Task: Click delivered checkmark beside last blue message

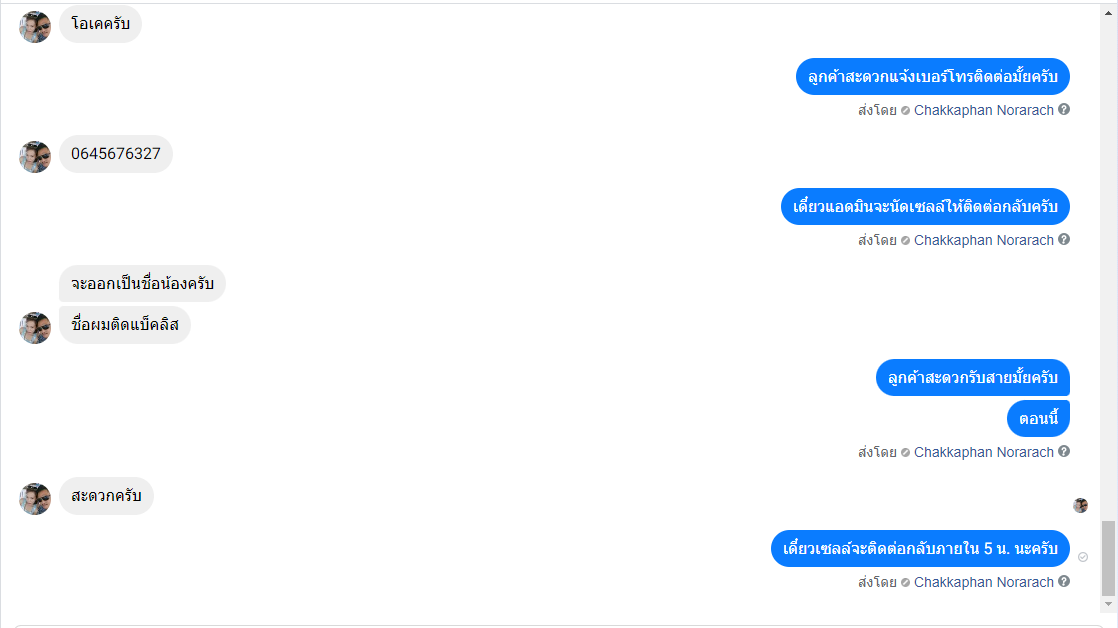Action: tap(1082, 557)
